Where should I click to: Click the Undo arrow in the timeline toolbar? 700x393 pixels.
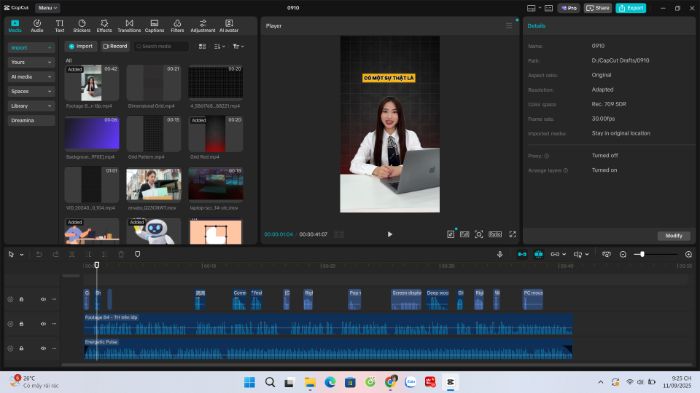coord(39,255)
